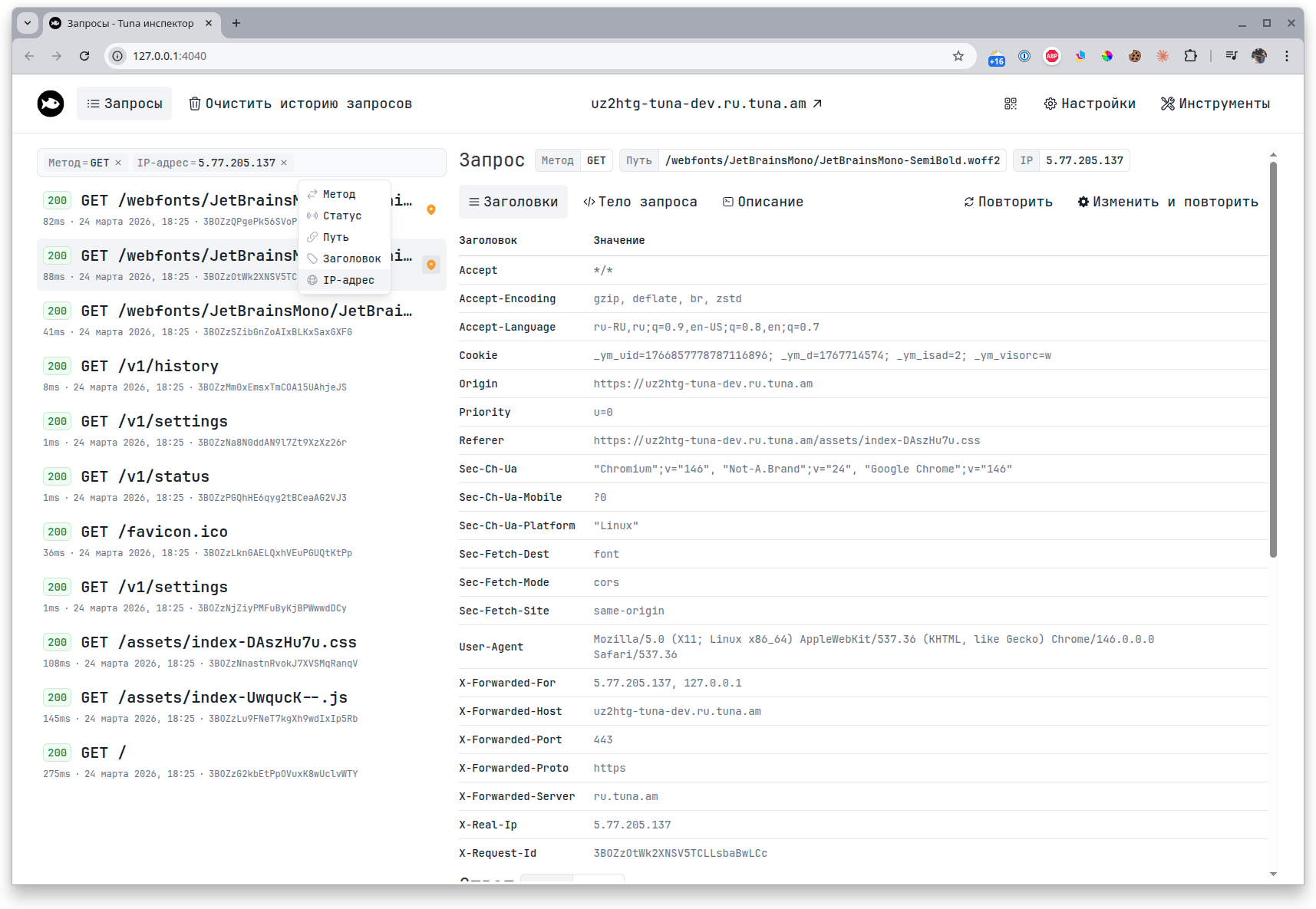This screenshot has height=909, width=1316.
Task: Open the Описание tab
Action: (x=763, y=202)
